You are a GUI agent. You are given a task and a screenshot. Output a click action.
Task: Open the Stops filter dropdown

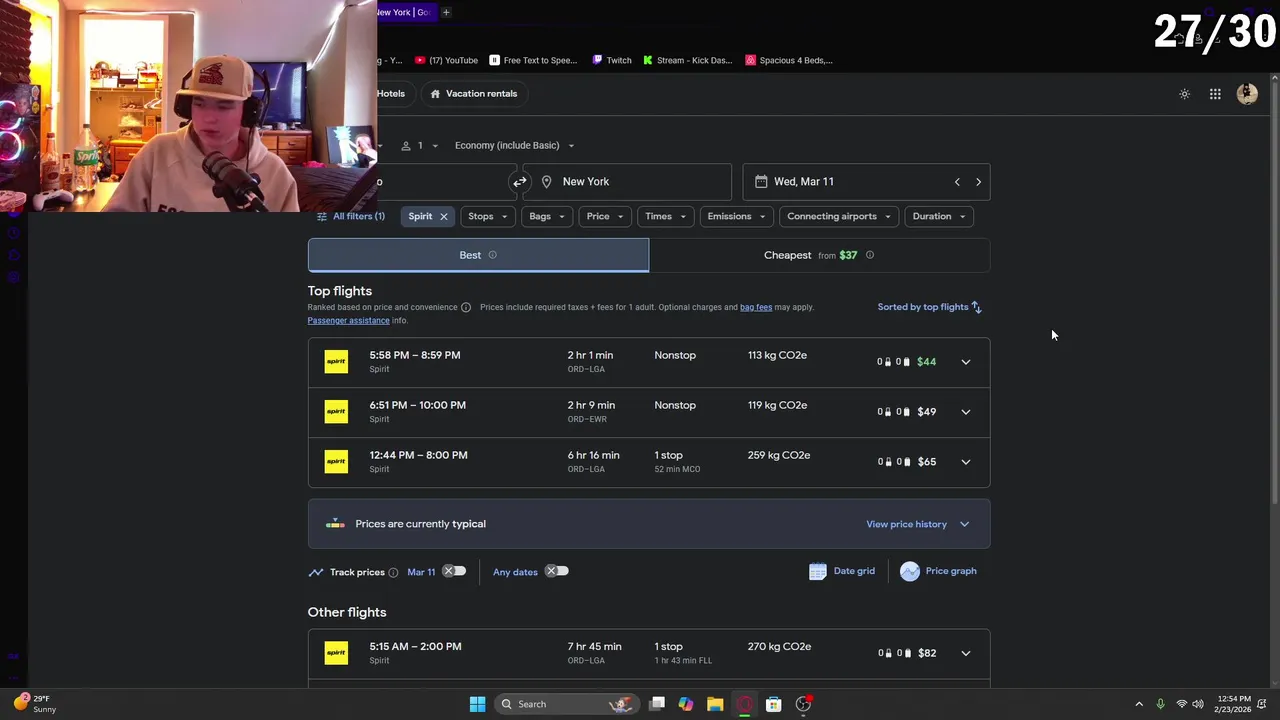pos(488,216)
